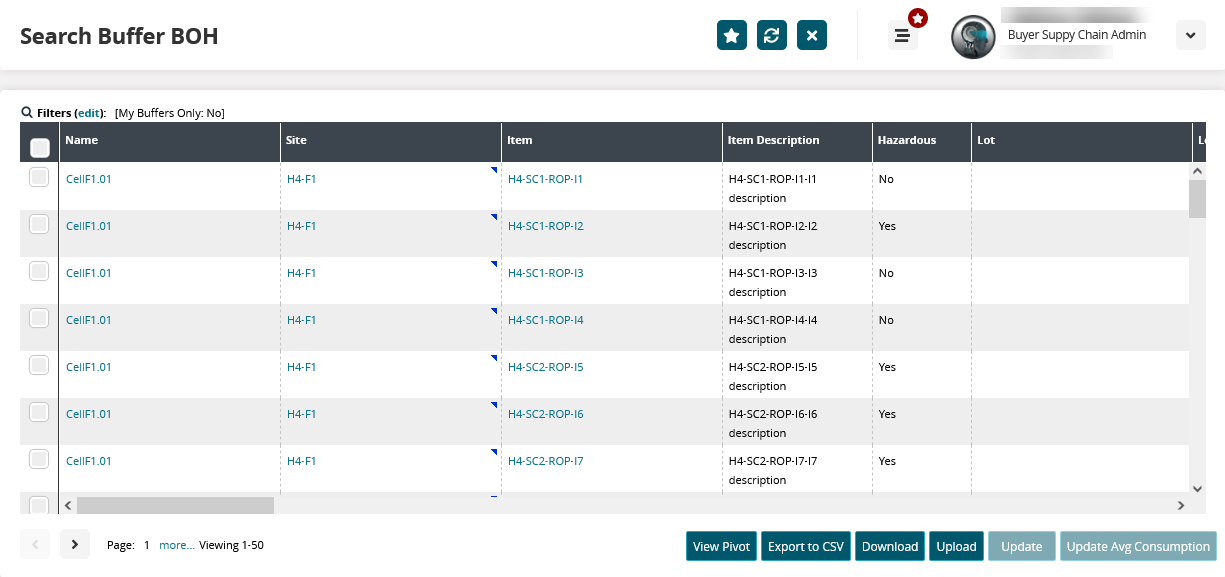Sort by the Hazardous column header
Viewport: 1225px width, 577px height.
(x=906, y=140)
